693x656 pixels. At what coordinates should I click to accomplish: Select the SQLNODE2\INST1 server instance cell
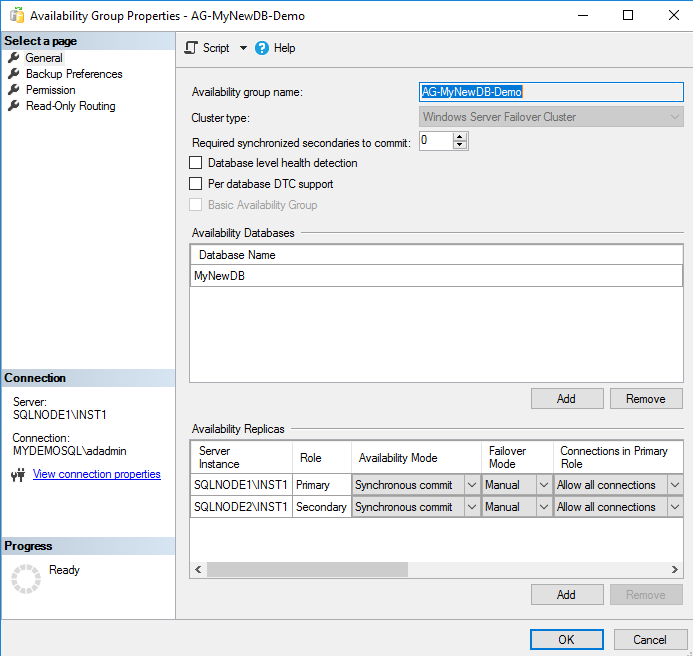click(x=241, y=507)
